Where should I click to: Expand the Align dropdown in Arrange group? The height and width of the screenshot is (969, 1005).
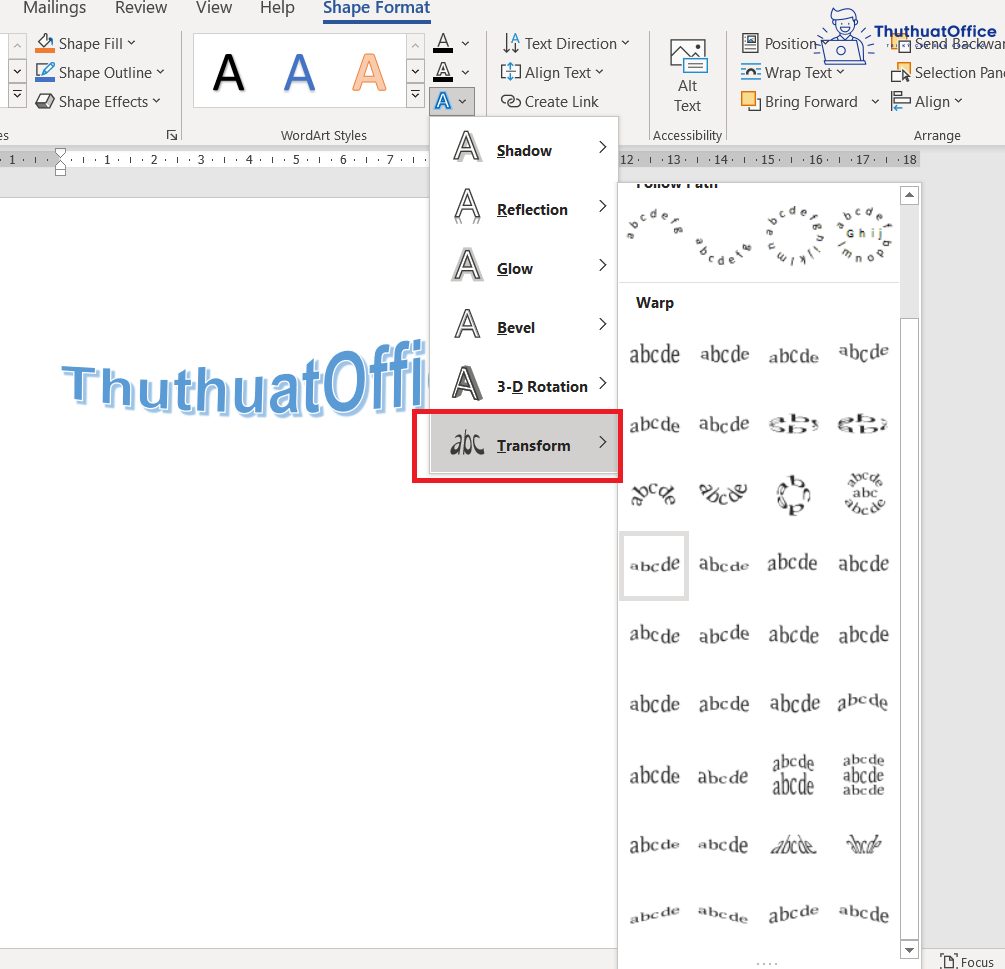[x=958, y=101]
